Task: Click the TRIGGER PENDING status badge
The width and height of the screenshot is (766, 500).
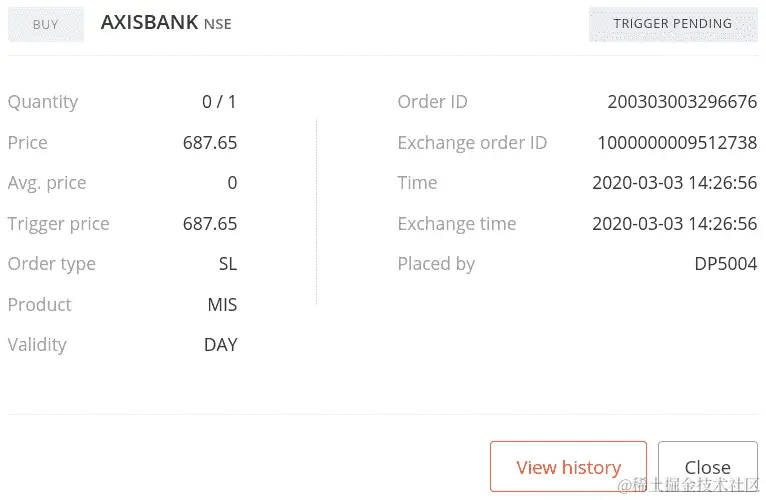Action: tap(672, 24)
